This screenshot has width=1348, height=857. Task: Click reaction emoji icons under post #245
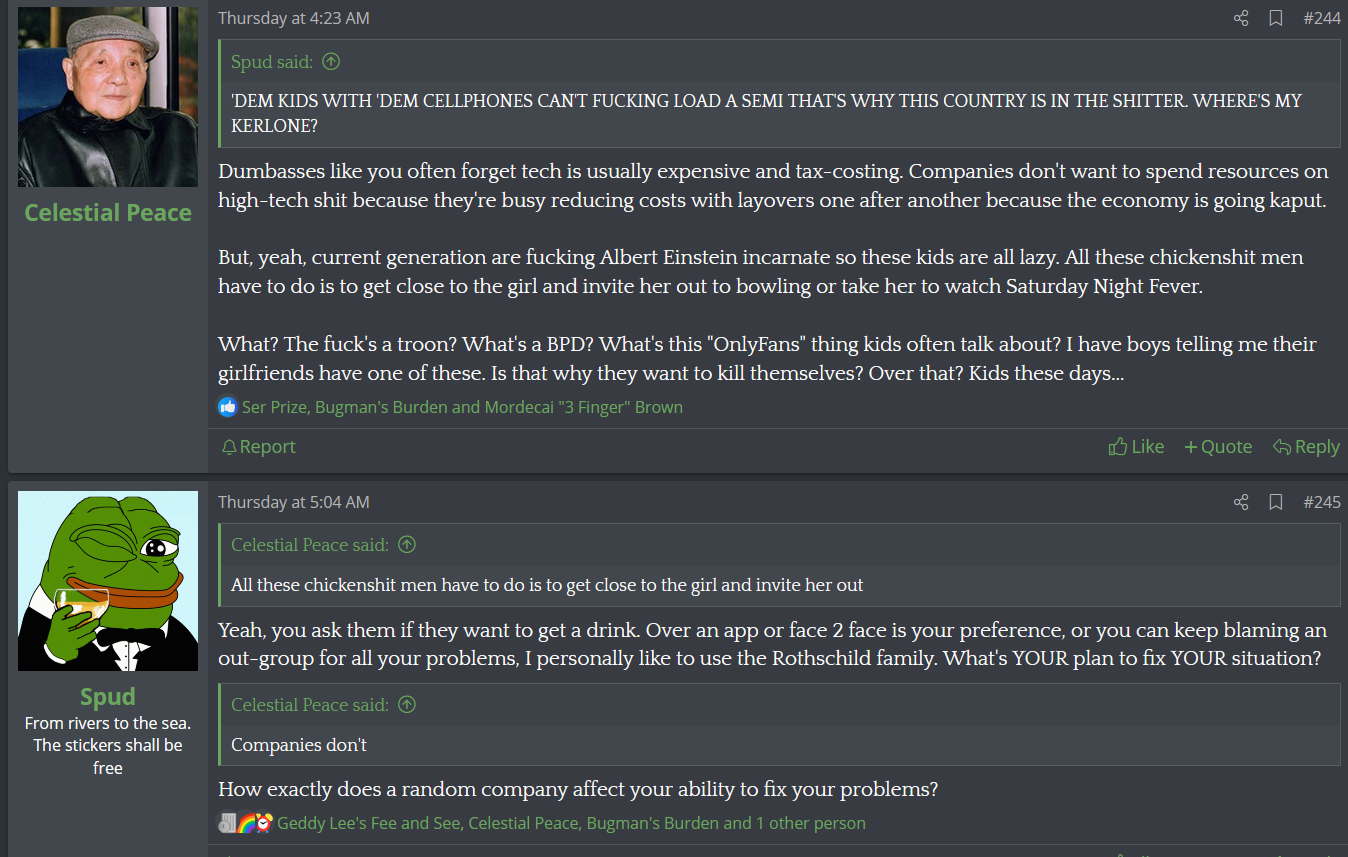point(245,823)
